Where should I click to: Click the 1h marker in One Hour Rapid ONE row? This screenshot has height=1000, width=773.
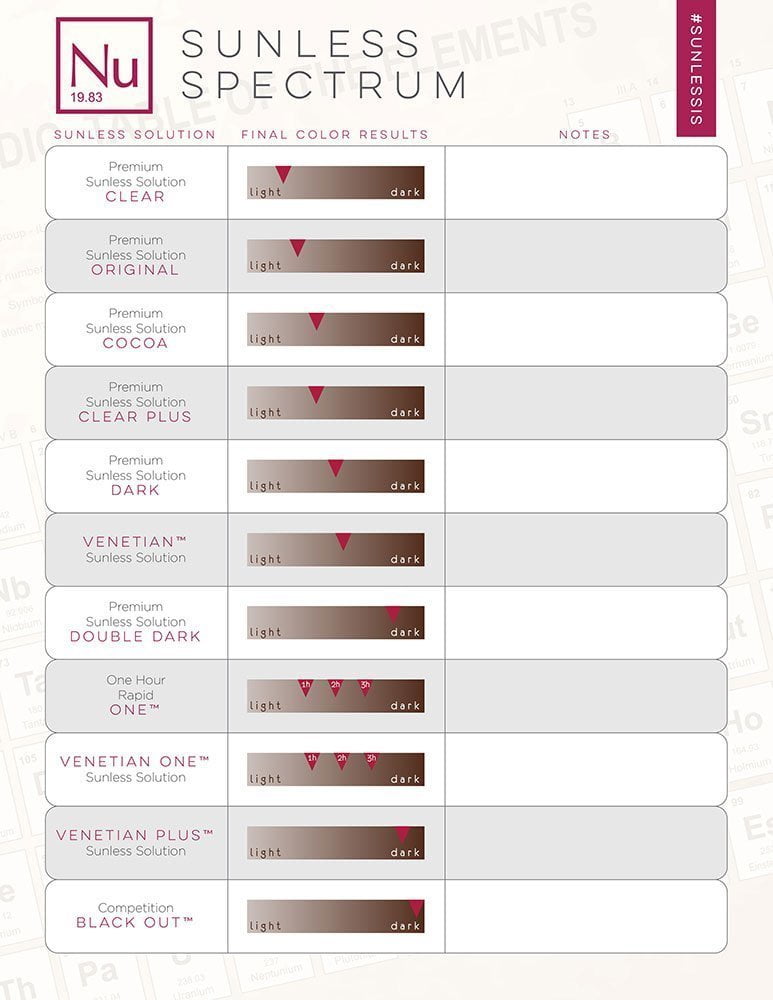pyautogui.click(x=306, y=687)
